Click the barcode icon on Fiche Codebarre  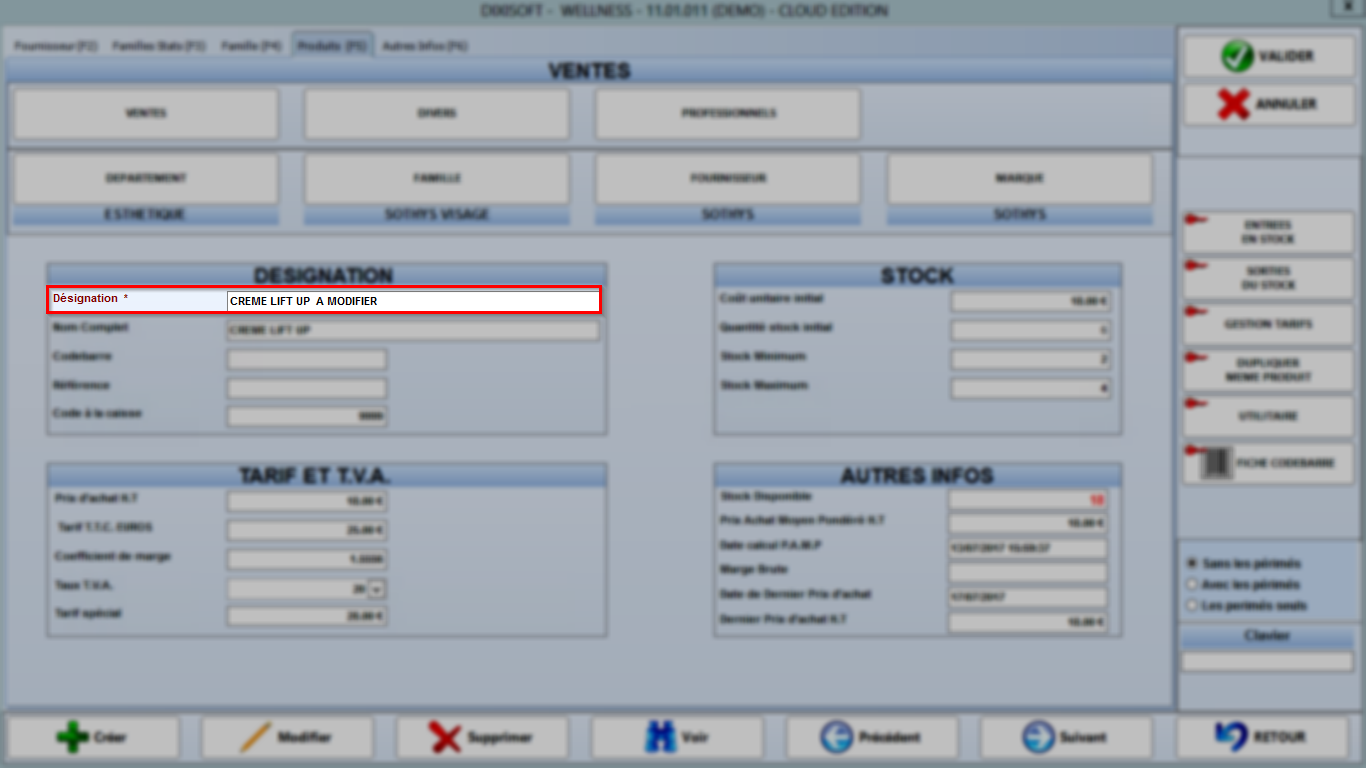tap(1215, 463)
